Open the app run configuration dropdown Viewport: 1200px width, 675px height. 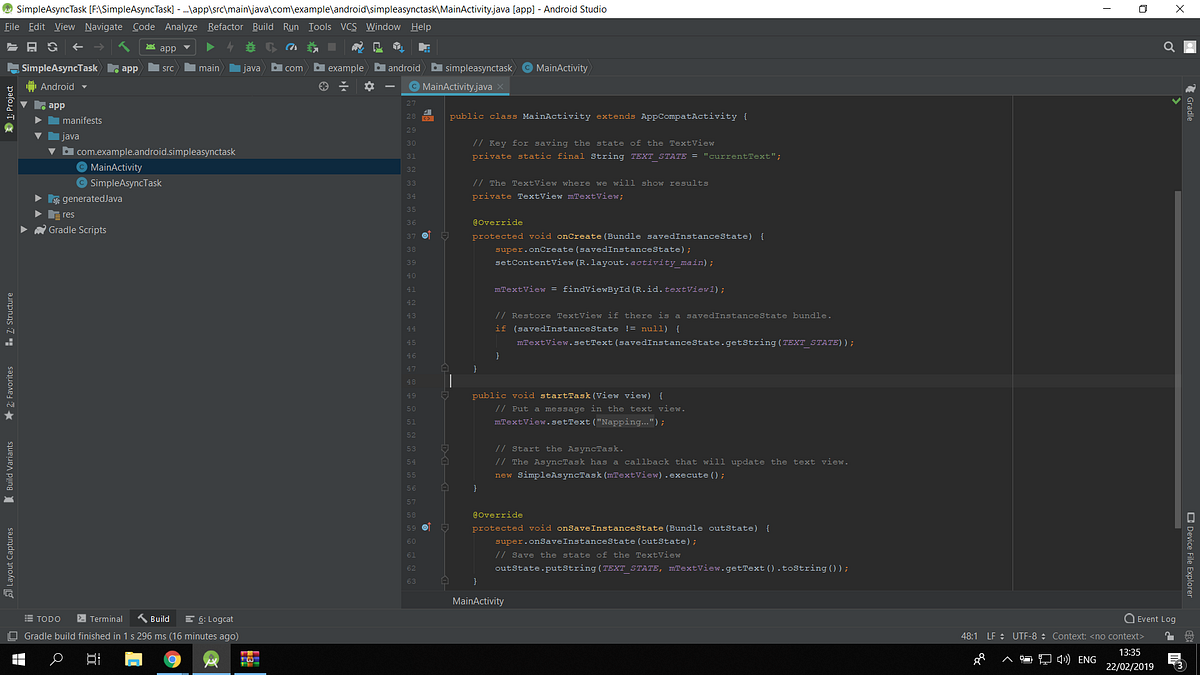pyautogui.click(x=167, y=47)
